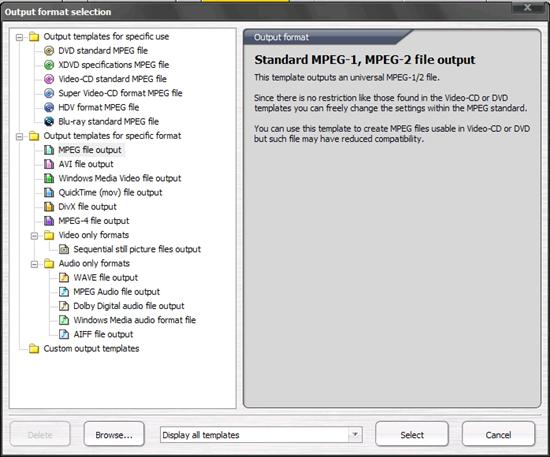This screenshot has width=550, height=457.
Task: Choose Sequential still picture files output
Action: click(137, 249)
